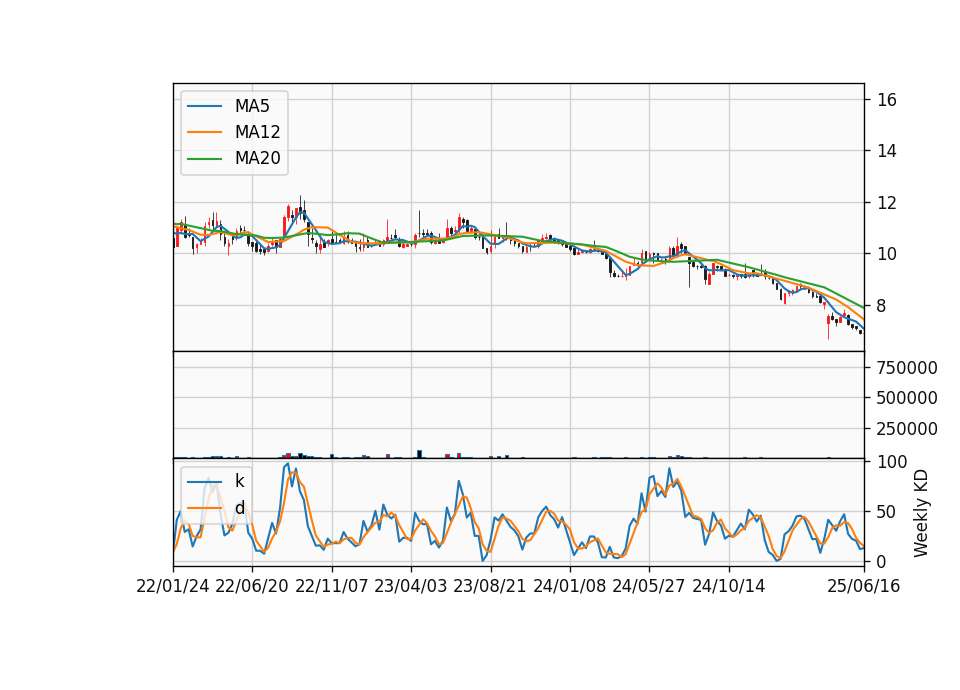
Task: Click the price axis value 12
Action: tap(887, 203)
